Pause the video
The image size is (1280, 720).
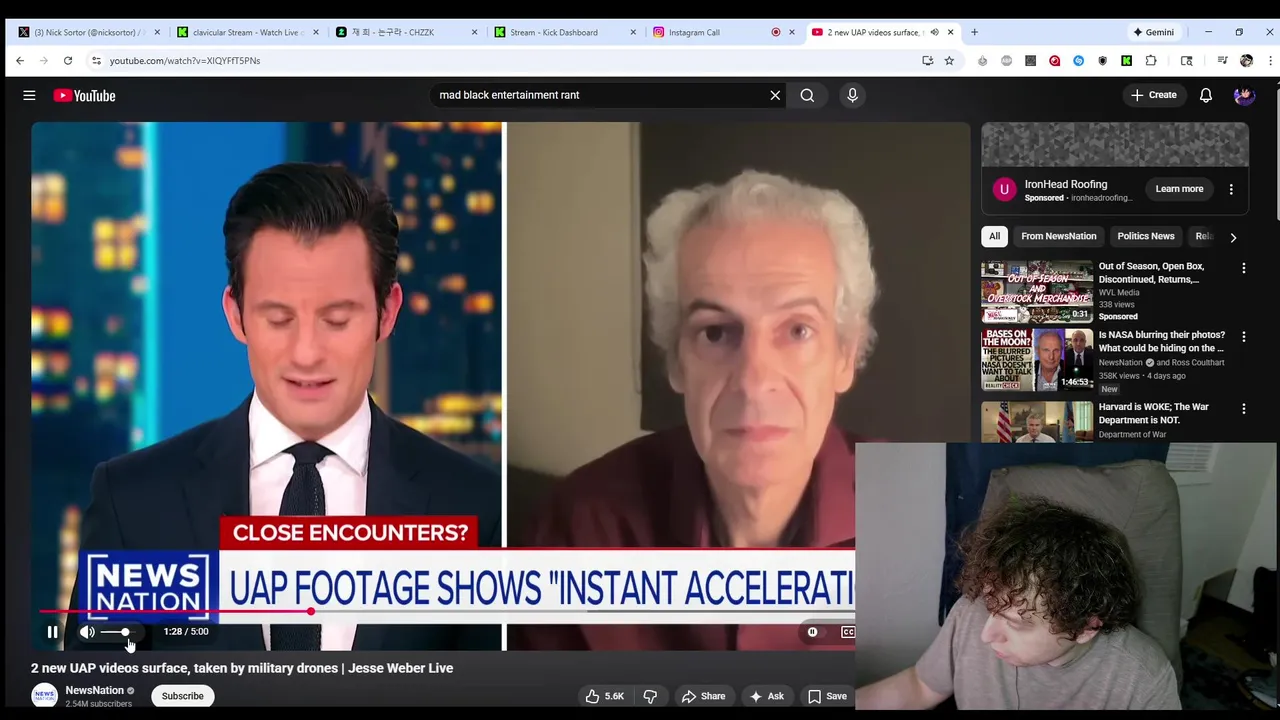click(x=52, y=632)
